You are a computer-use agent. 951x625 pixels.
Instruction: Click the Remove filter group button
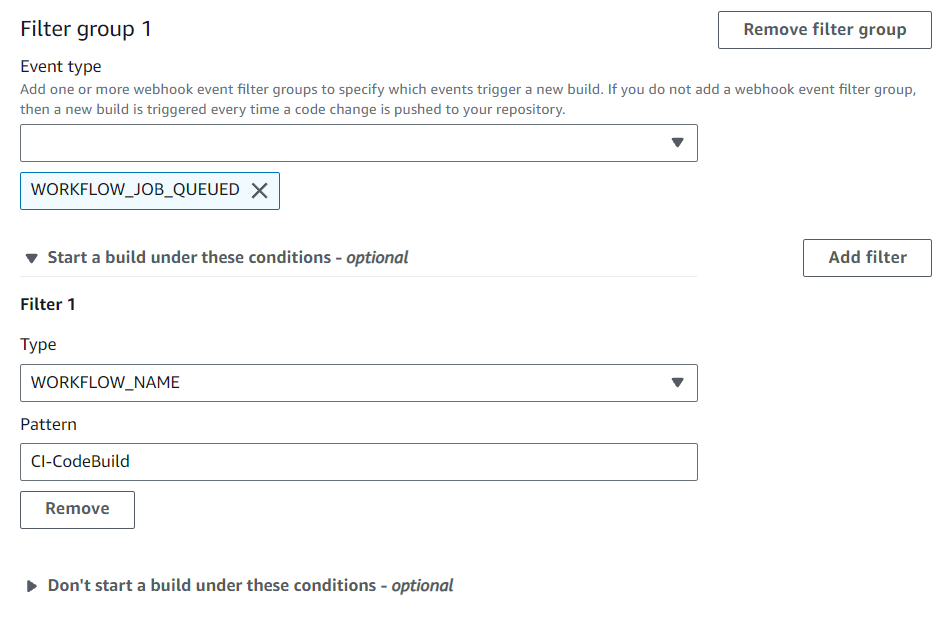coord(824,29)
